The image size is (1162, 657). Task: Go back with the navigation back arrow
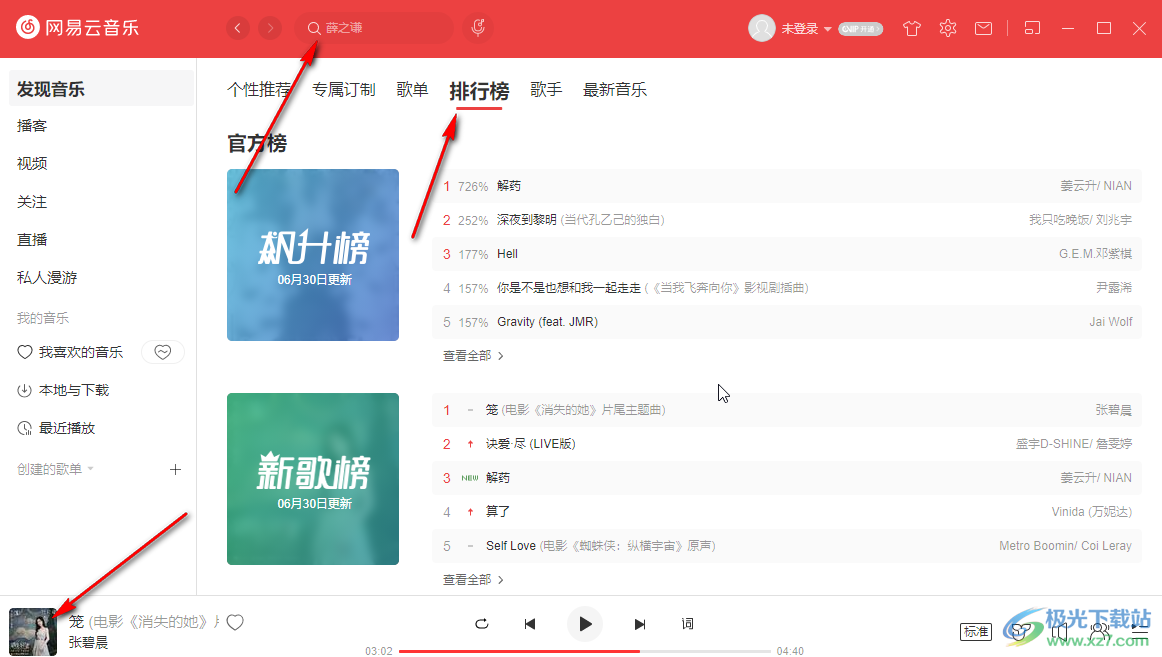[237, 28]
